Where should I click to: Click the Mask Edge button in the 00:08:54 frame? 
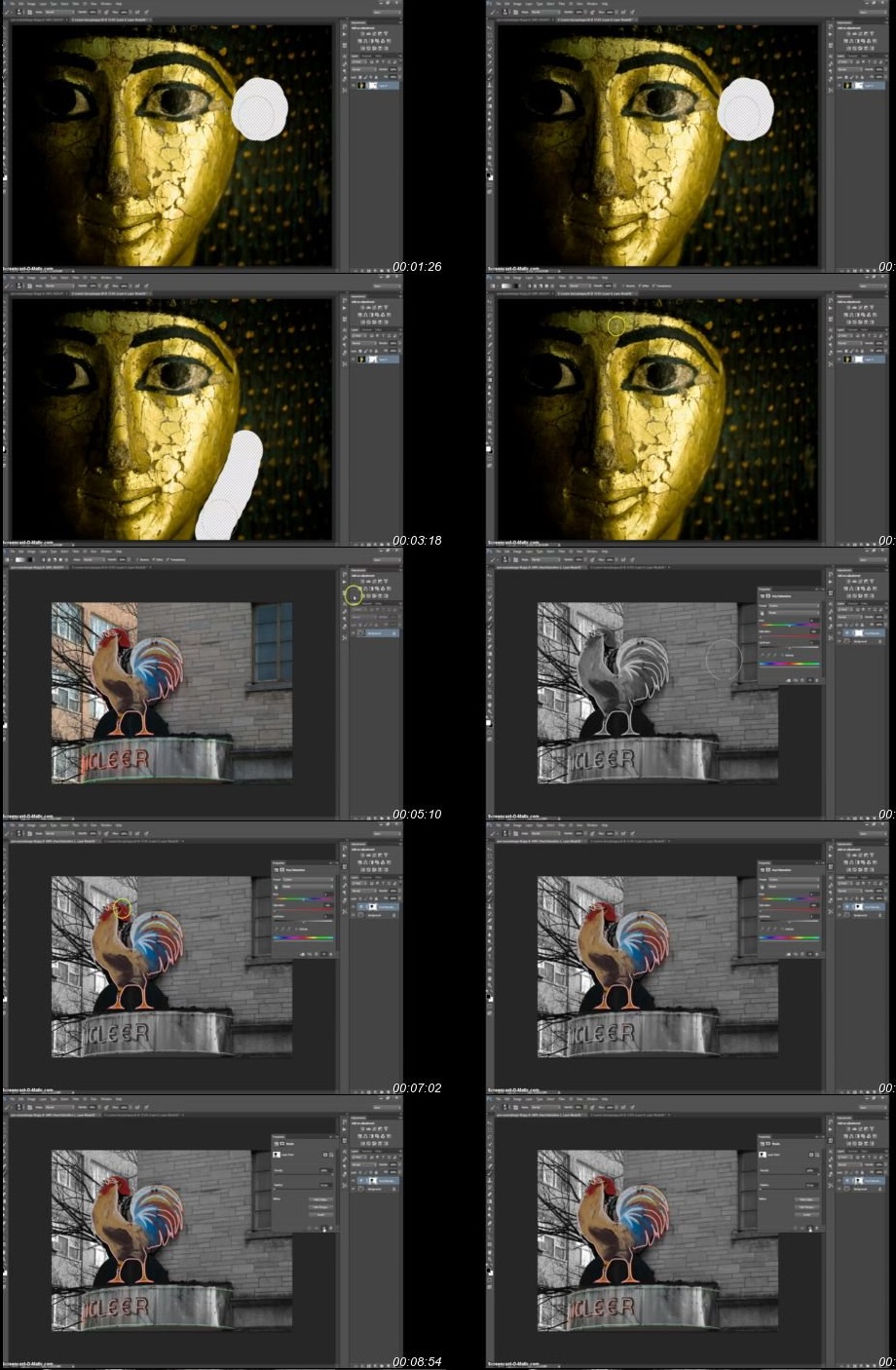[x=321, y=1199]
